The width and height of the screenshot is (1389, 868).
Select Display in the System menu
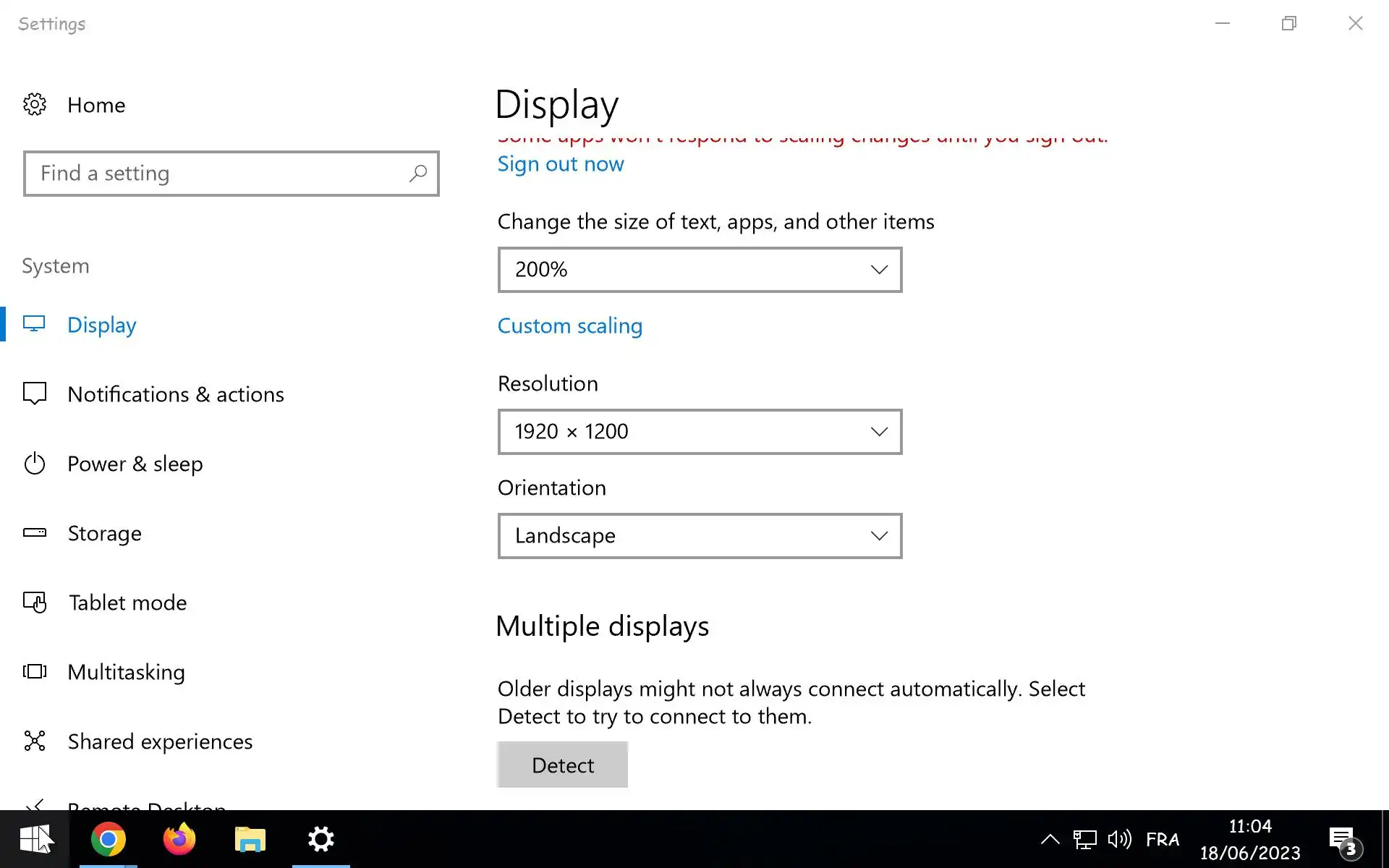click(x=101, y=325)
